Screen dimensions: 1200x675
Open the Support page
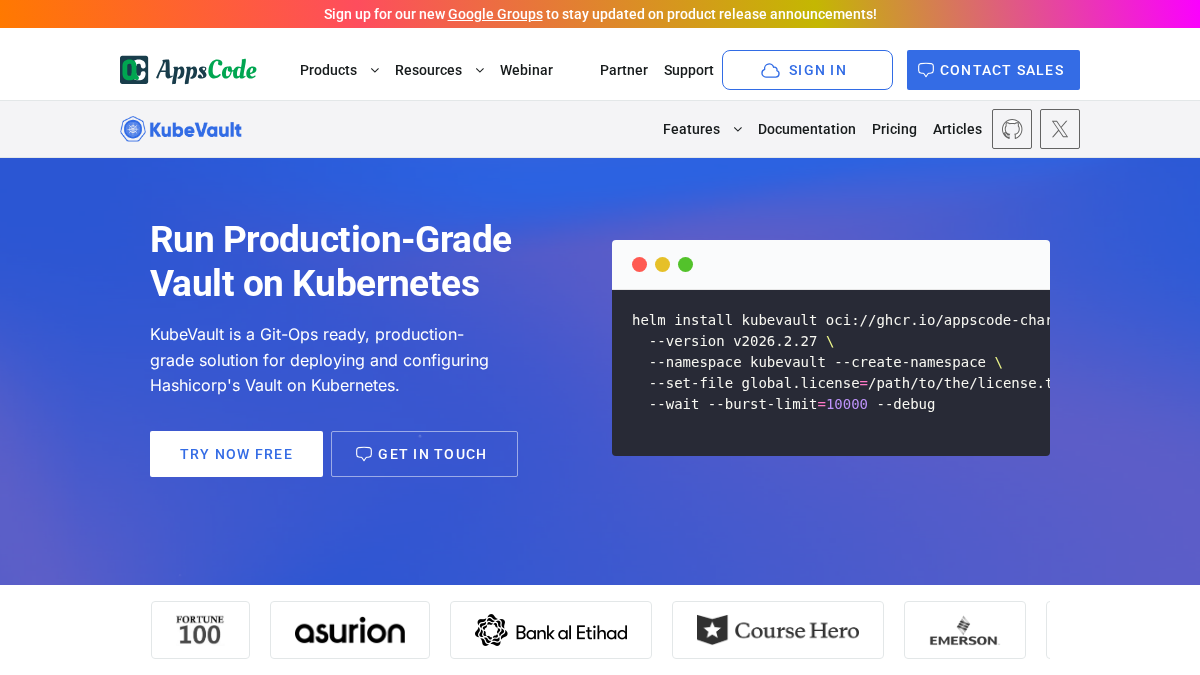689,70
